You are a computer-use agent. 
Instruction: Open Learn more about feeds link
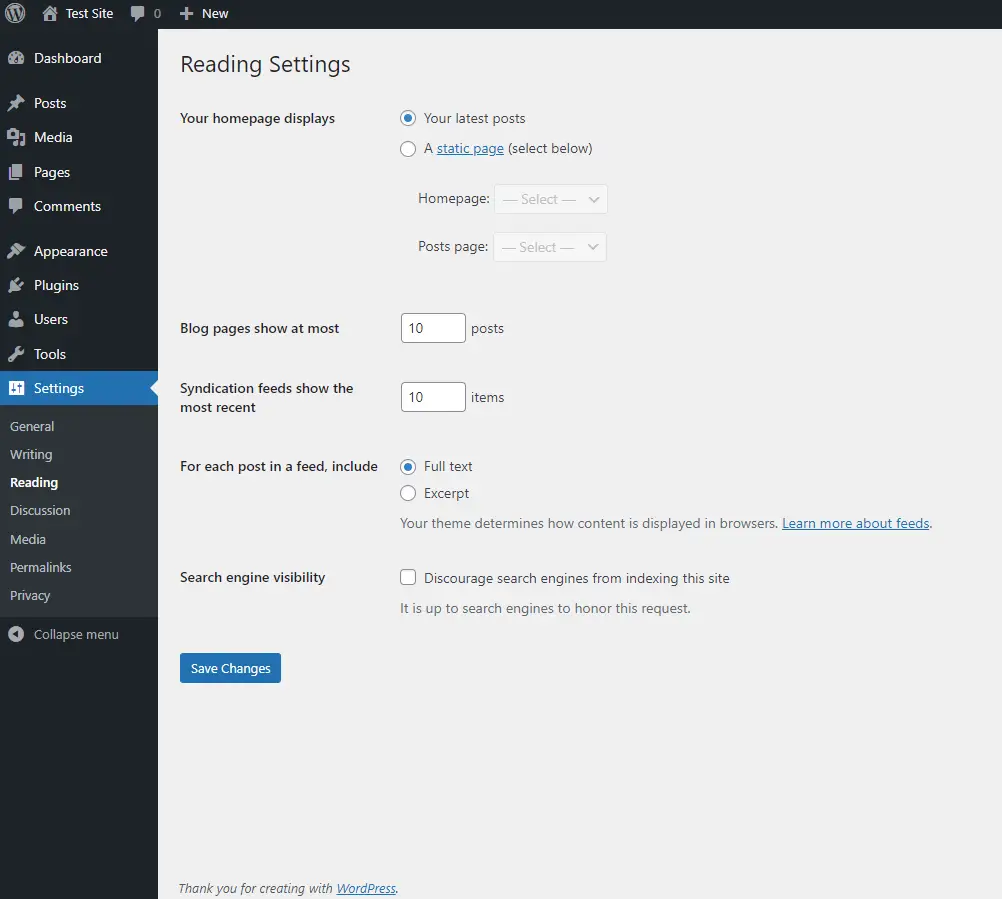(856, 523)
